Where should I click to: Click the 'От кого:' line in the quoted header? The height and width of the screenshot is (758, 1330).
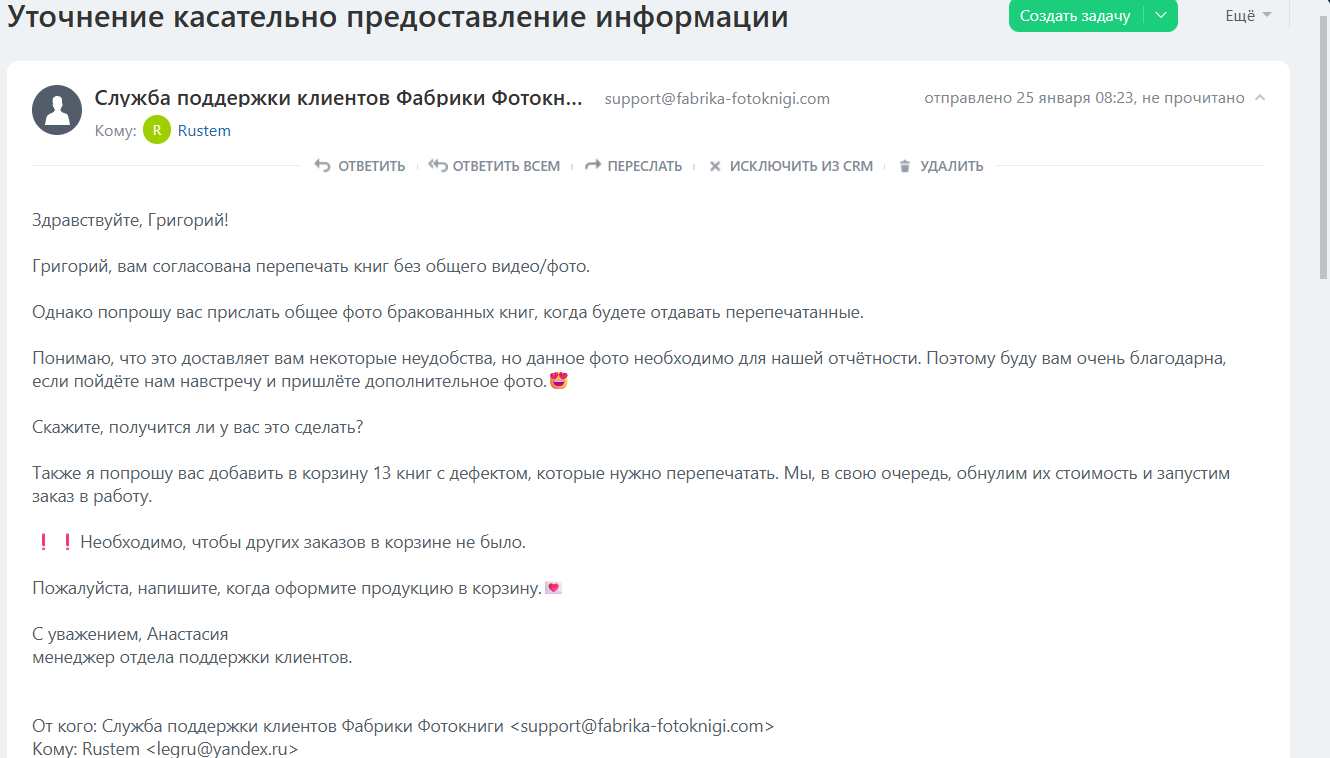coord(403,726)
